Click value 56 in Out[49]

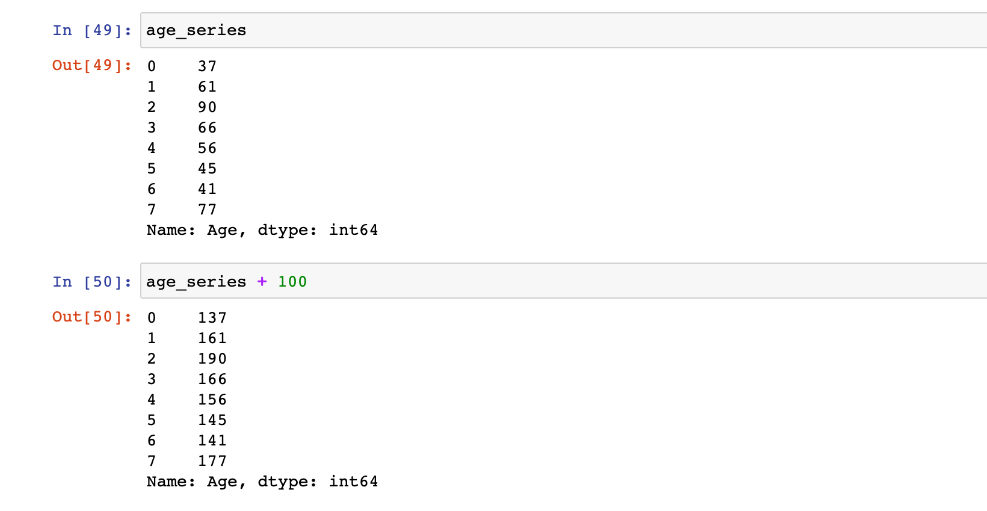[207, 148]
